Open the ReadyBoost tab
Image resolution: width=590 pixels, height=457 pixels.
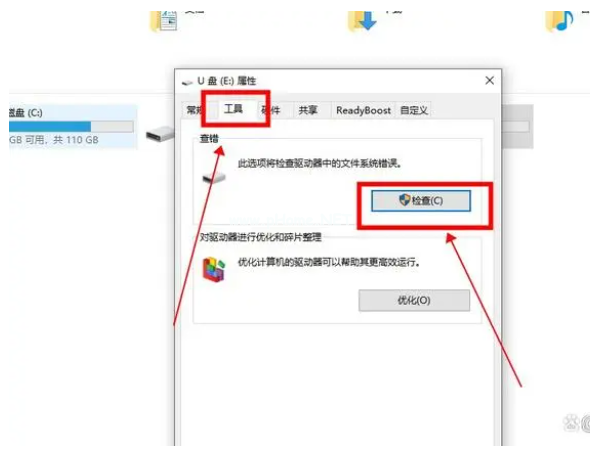(x=363, y=110)
